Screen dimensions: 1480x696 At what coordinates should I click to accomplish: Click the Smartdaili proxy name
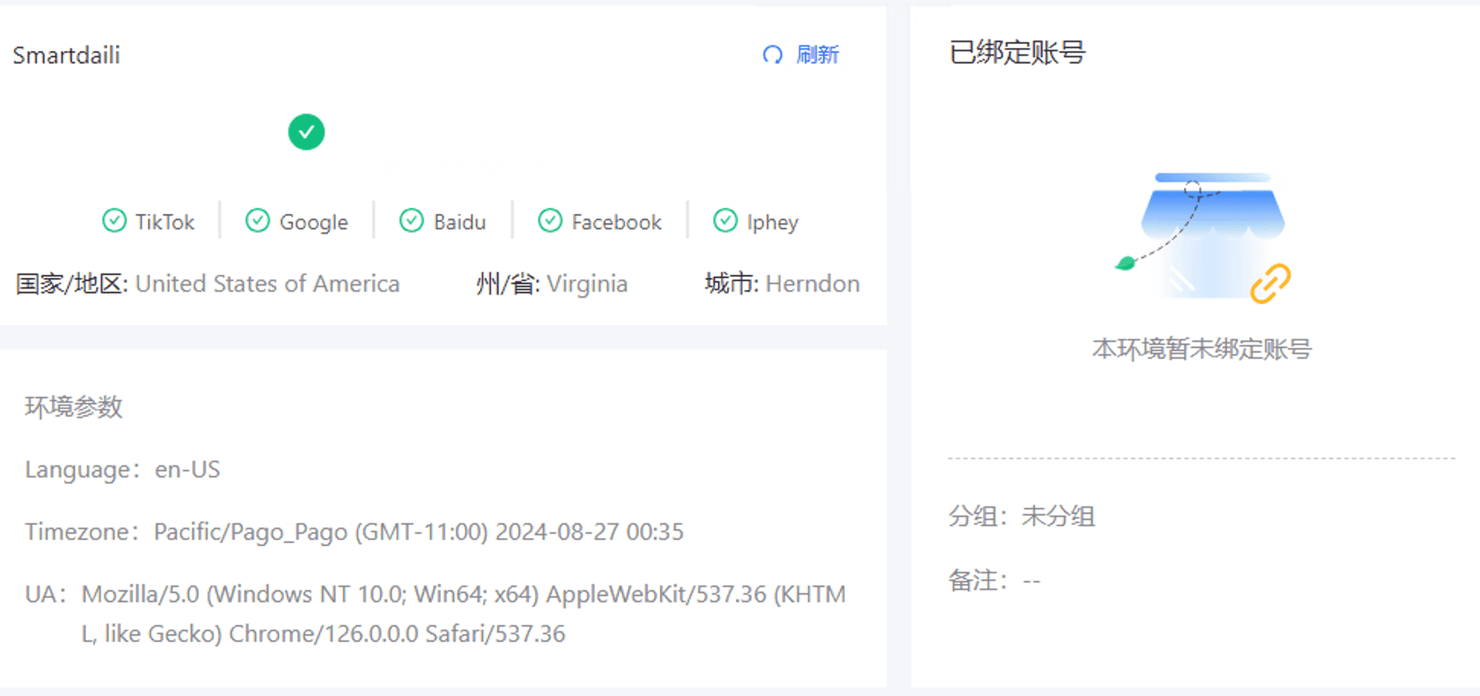point(66,56)
